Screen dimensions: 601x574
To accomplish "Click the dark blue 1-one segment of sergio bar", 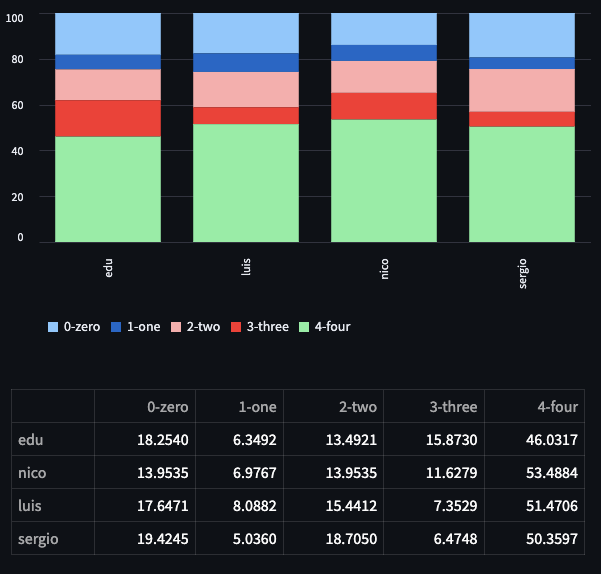I will point(522,63).
